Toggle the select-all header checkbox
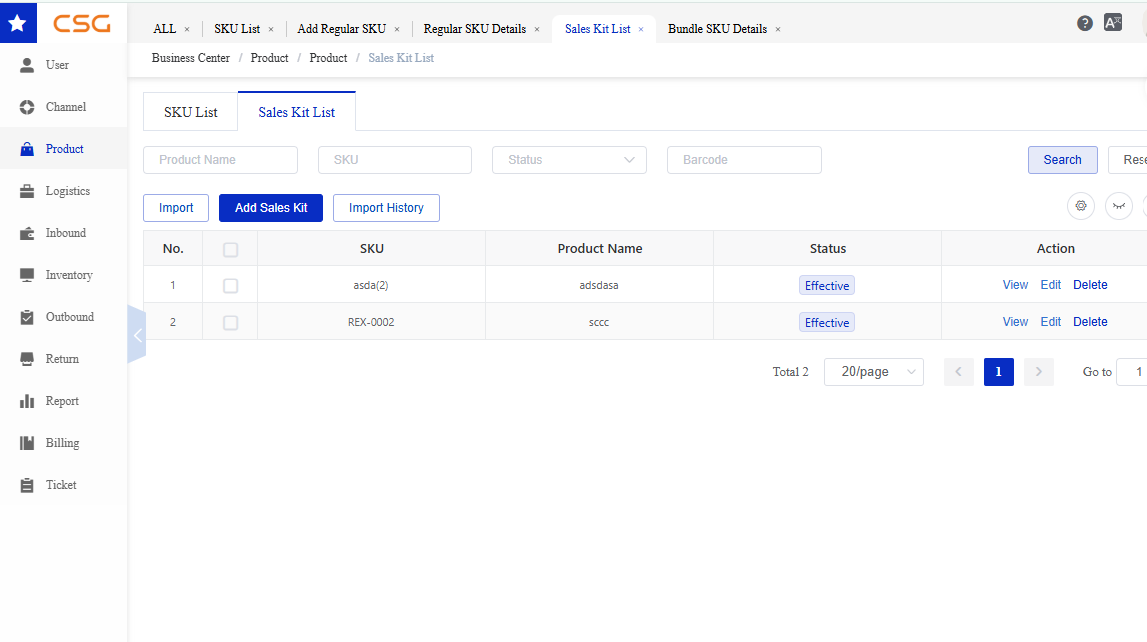1147x642 pixels. [x=230, y=250]
